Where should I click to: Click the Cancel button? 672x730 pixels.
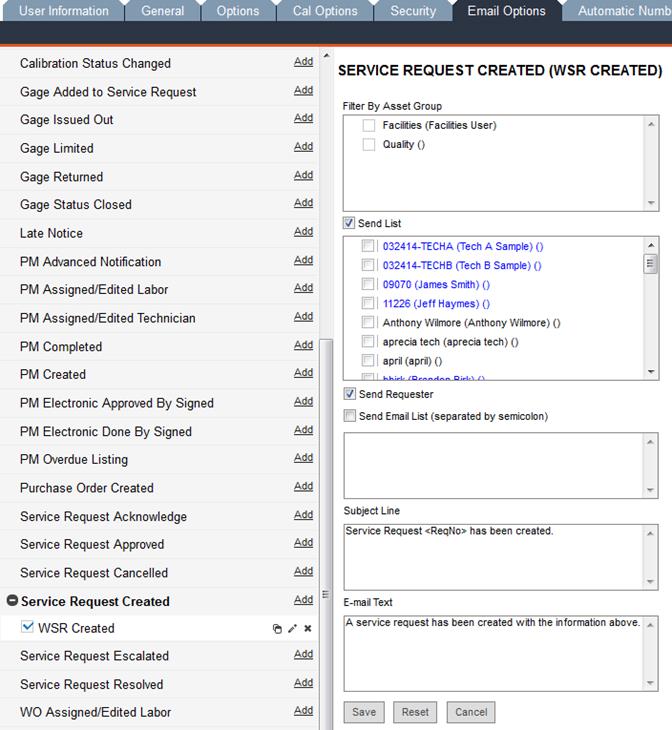click(471, 712)
